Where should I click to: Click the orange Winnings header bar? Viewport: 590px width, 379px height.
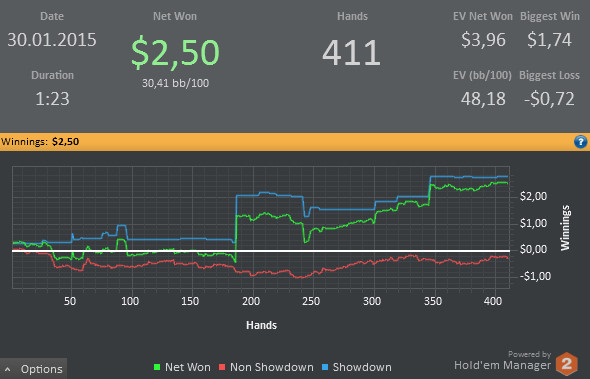[x=295, y=142]
